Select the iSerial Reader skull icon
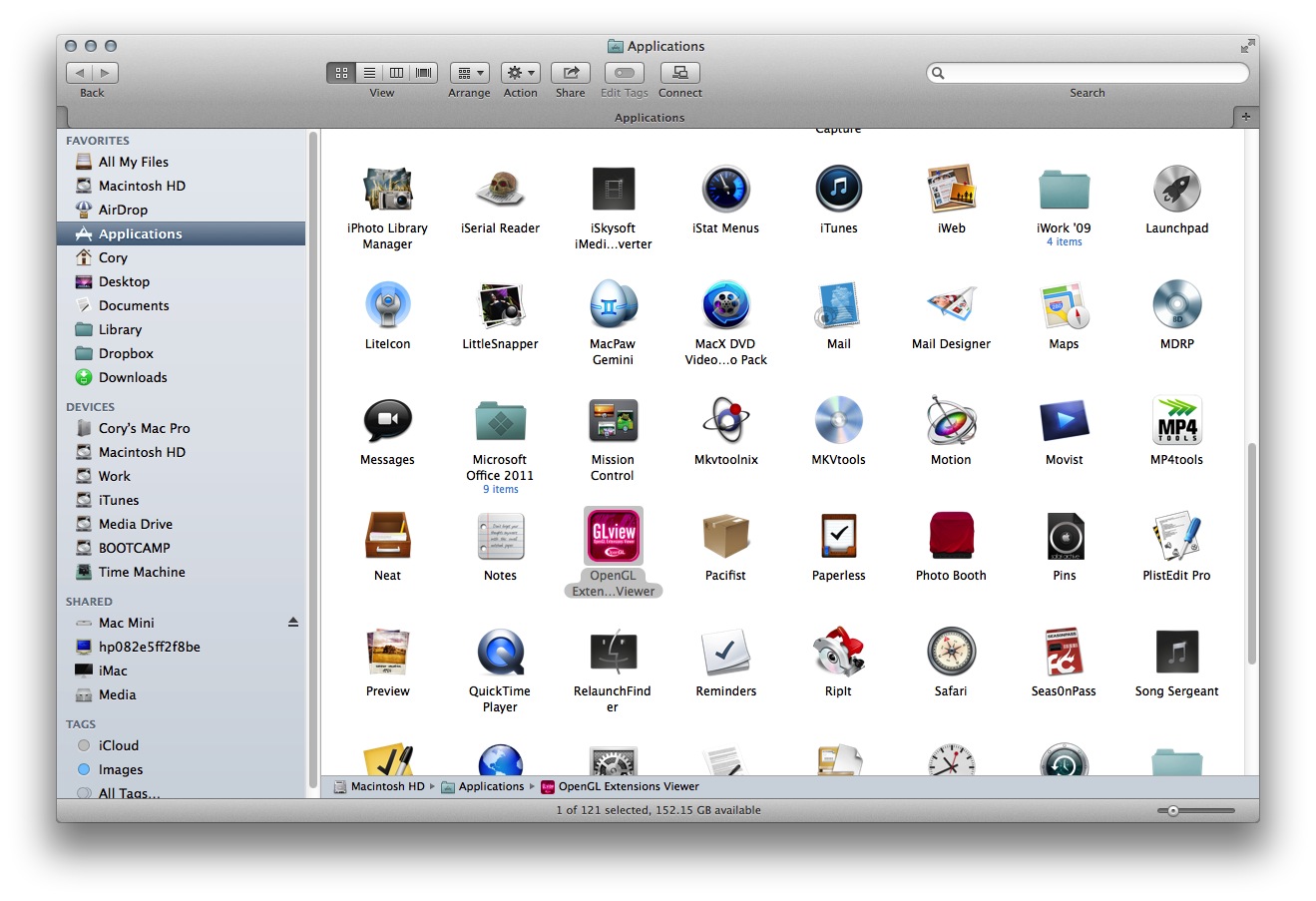The image size is (1316, 901). pos(500,189)
